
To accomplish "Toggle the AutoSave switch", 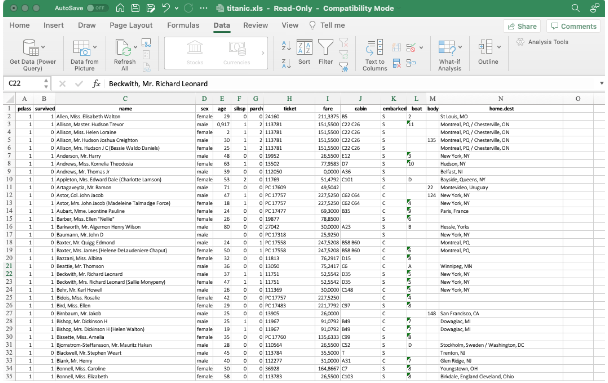I will pyautogui.click(x=96, y=8).
